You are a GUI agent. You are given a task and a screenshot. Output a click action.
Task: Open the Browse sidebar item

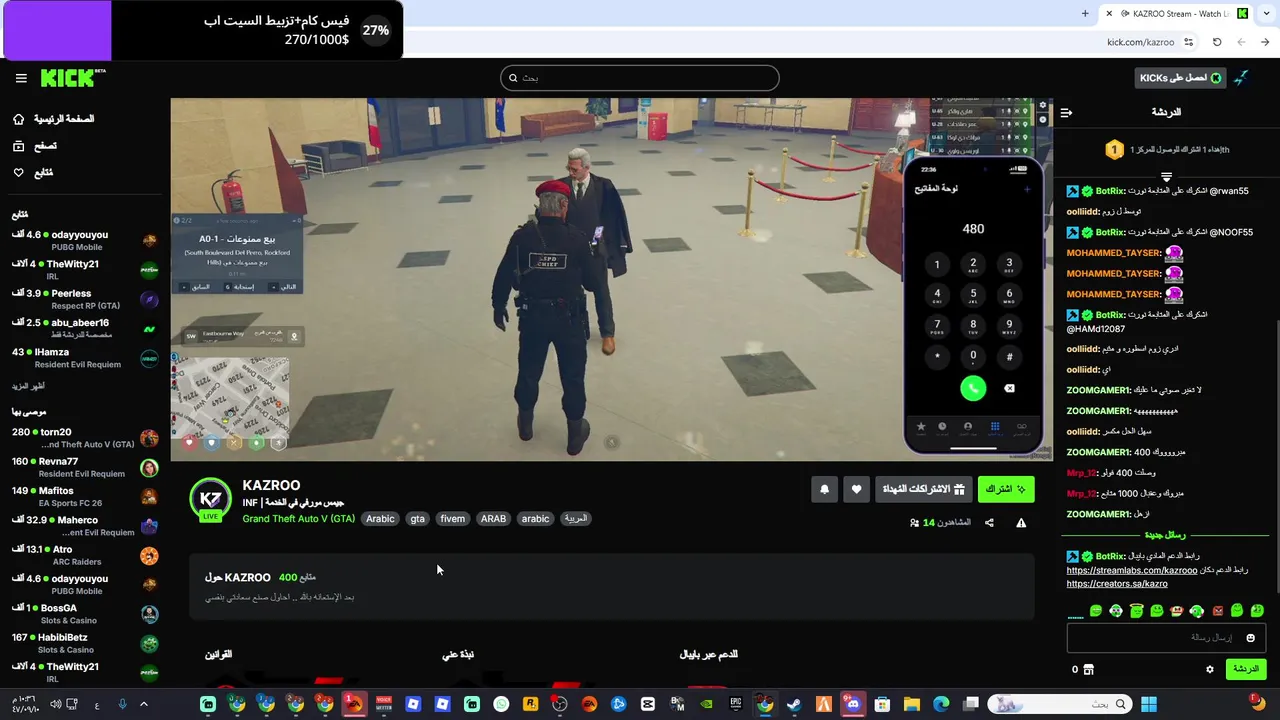[35, 146]
